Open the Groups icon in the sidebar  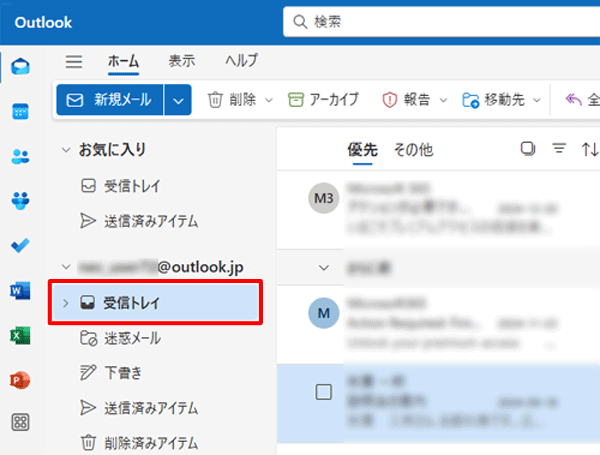coord(20,201)
